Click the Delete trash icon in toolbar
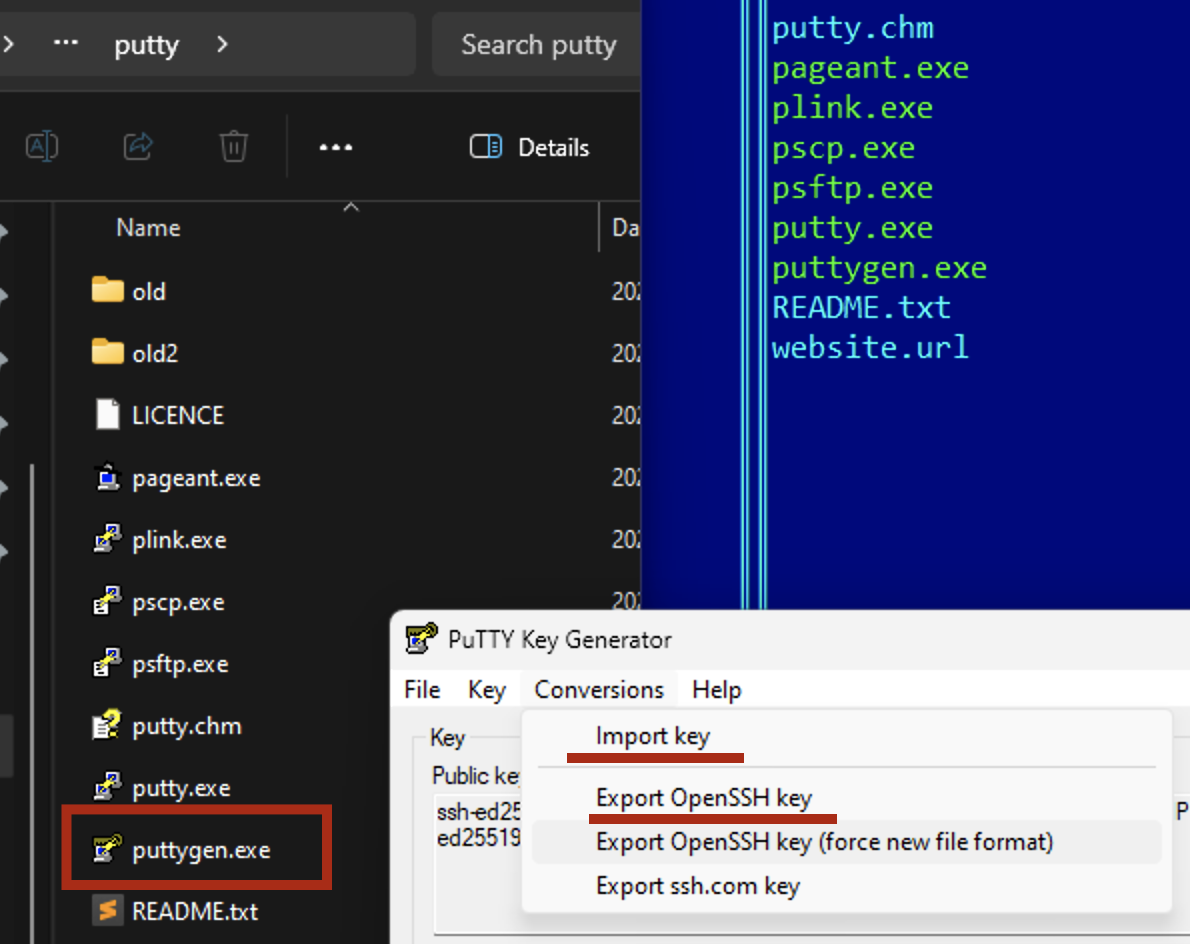 233,147
